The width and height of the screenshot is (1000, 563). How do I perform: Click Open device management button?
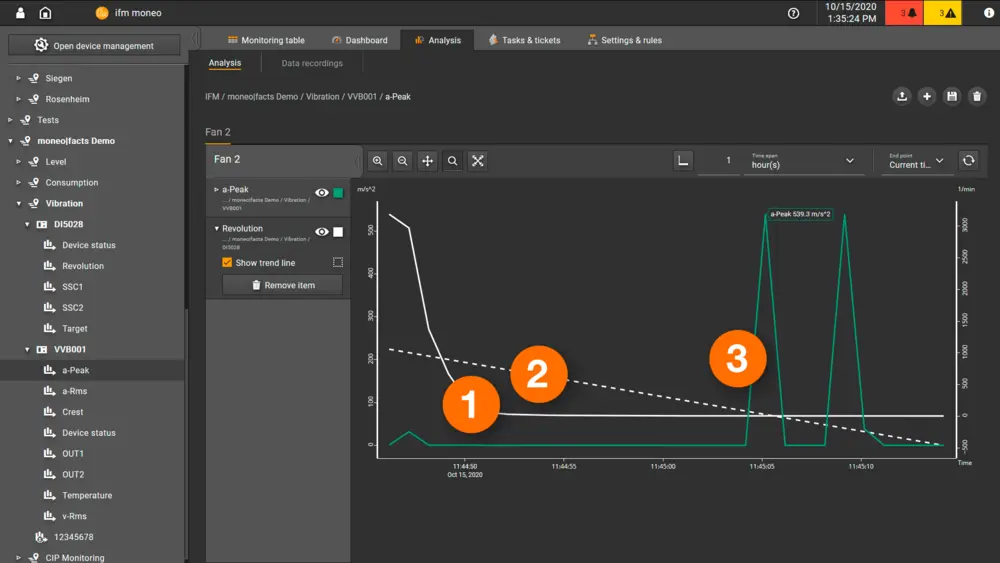pos(94,45)
